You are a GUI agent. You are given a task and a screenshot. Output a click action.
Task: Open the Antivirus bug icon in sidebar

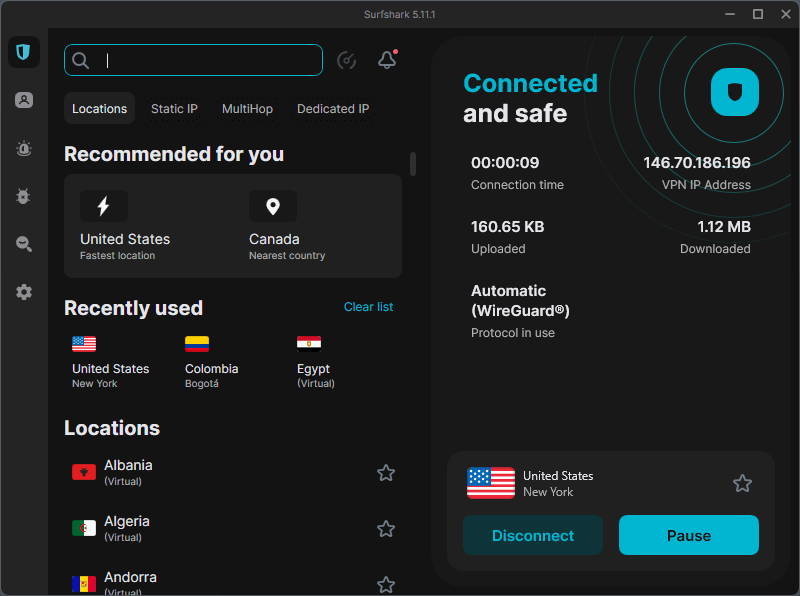pyautogui.click(x=23, y=196)
